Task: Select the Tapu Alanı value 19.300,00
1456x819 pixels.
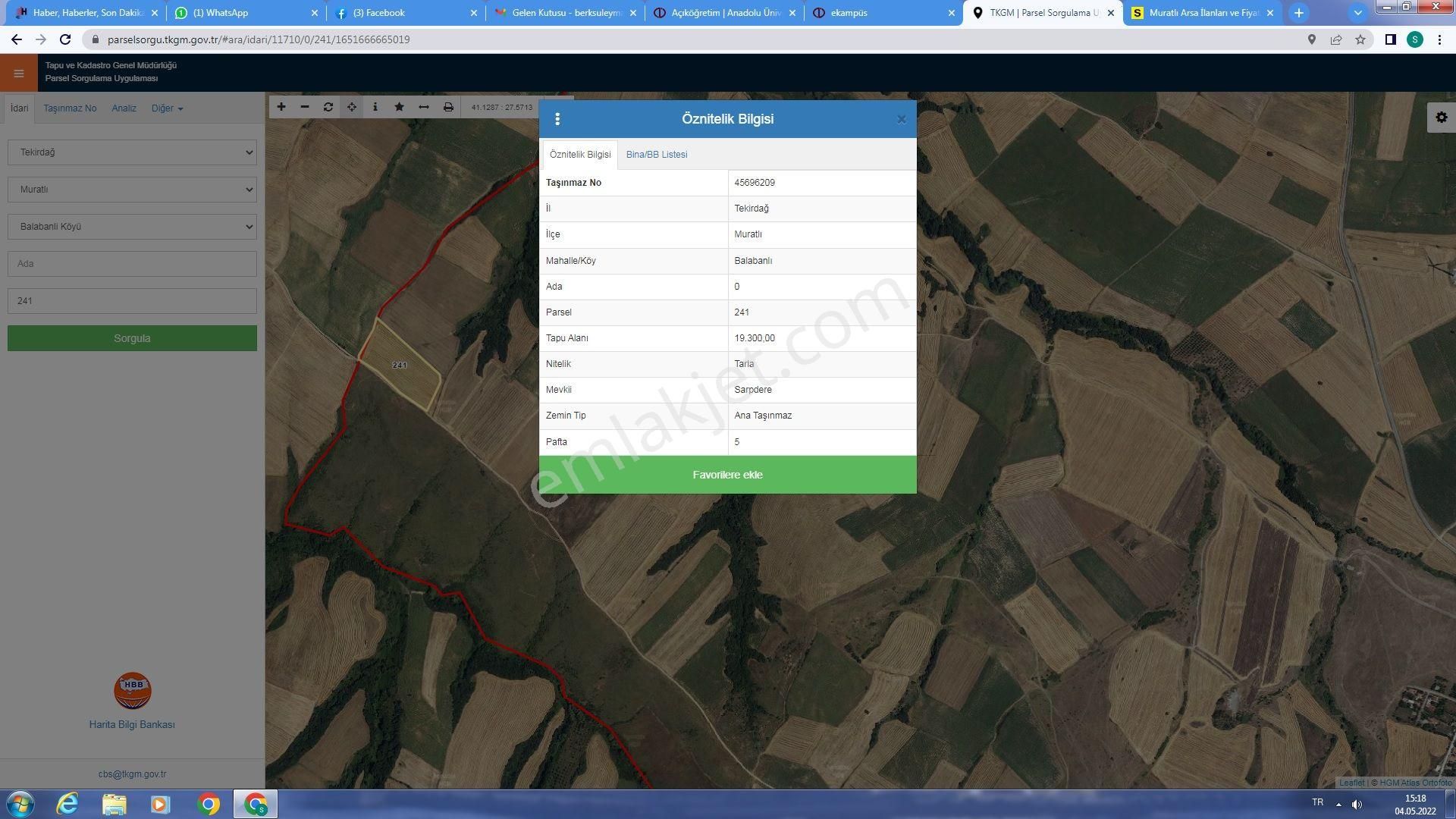Action: [x=755, y=338]
